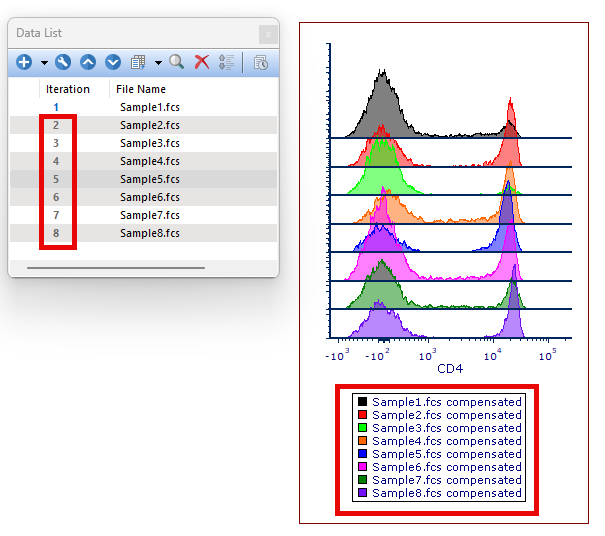This screenshot has height=536, width=605.
Task: Click the list ordering icon
Action: (x=227, y=63)
